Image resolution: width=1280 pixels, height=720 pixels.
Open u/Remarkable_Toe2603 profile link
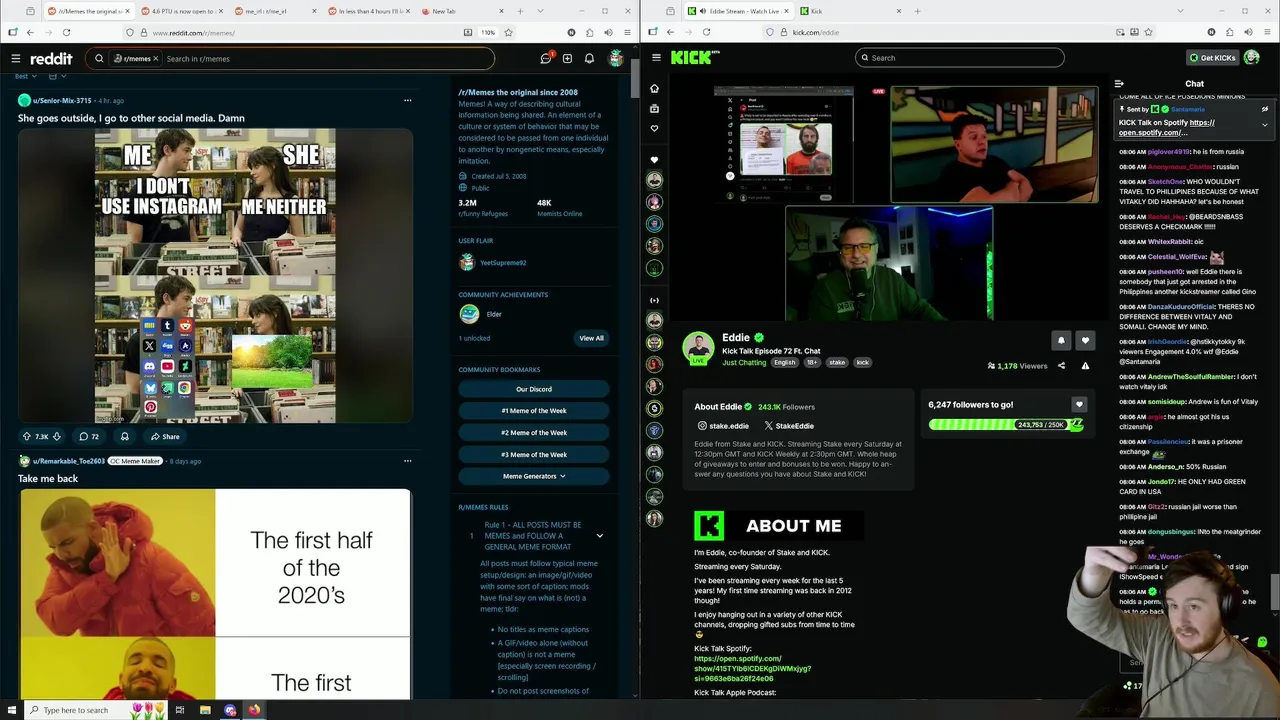[x=68, y=461]
